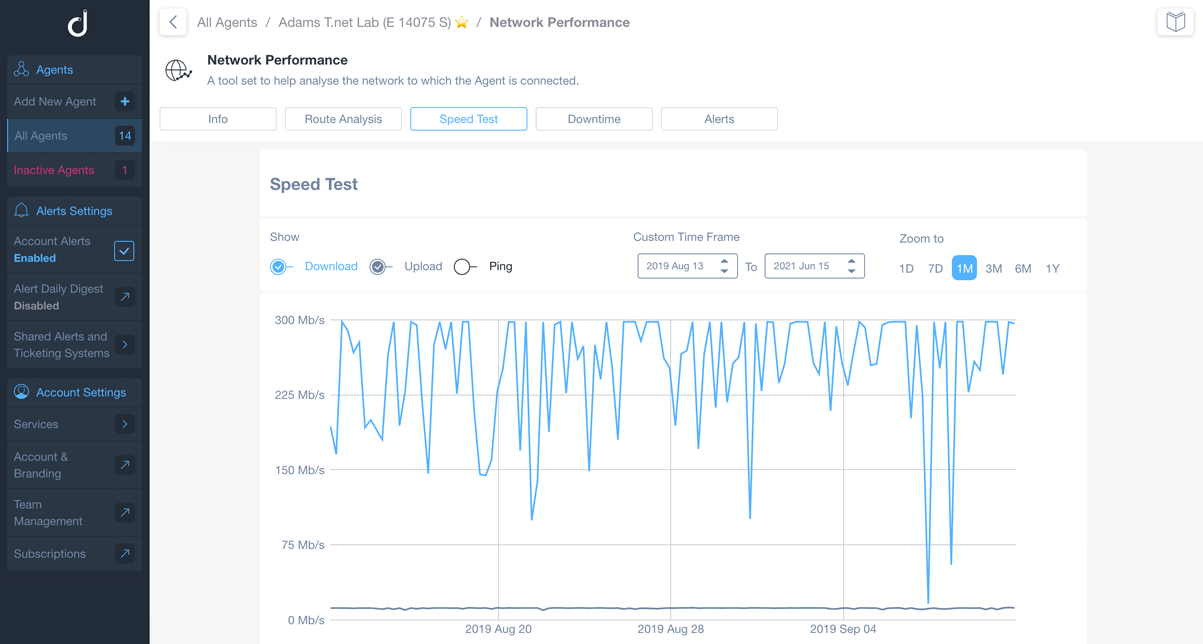Click the external link icon beside Subscriptions
The height and width of the screenshot is (644, 1203).
pyautogui.click(x=124, y=553)
